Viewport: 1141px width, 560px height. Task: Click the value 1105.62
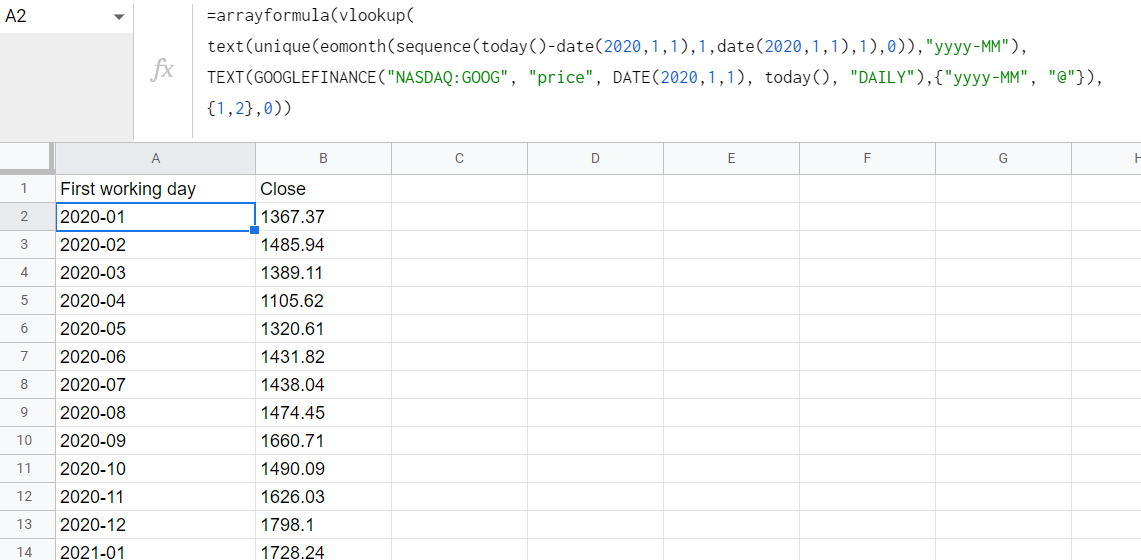coord(323,300)
